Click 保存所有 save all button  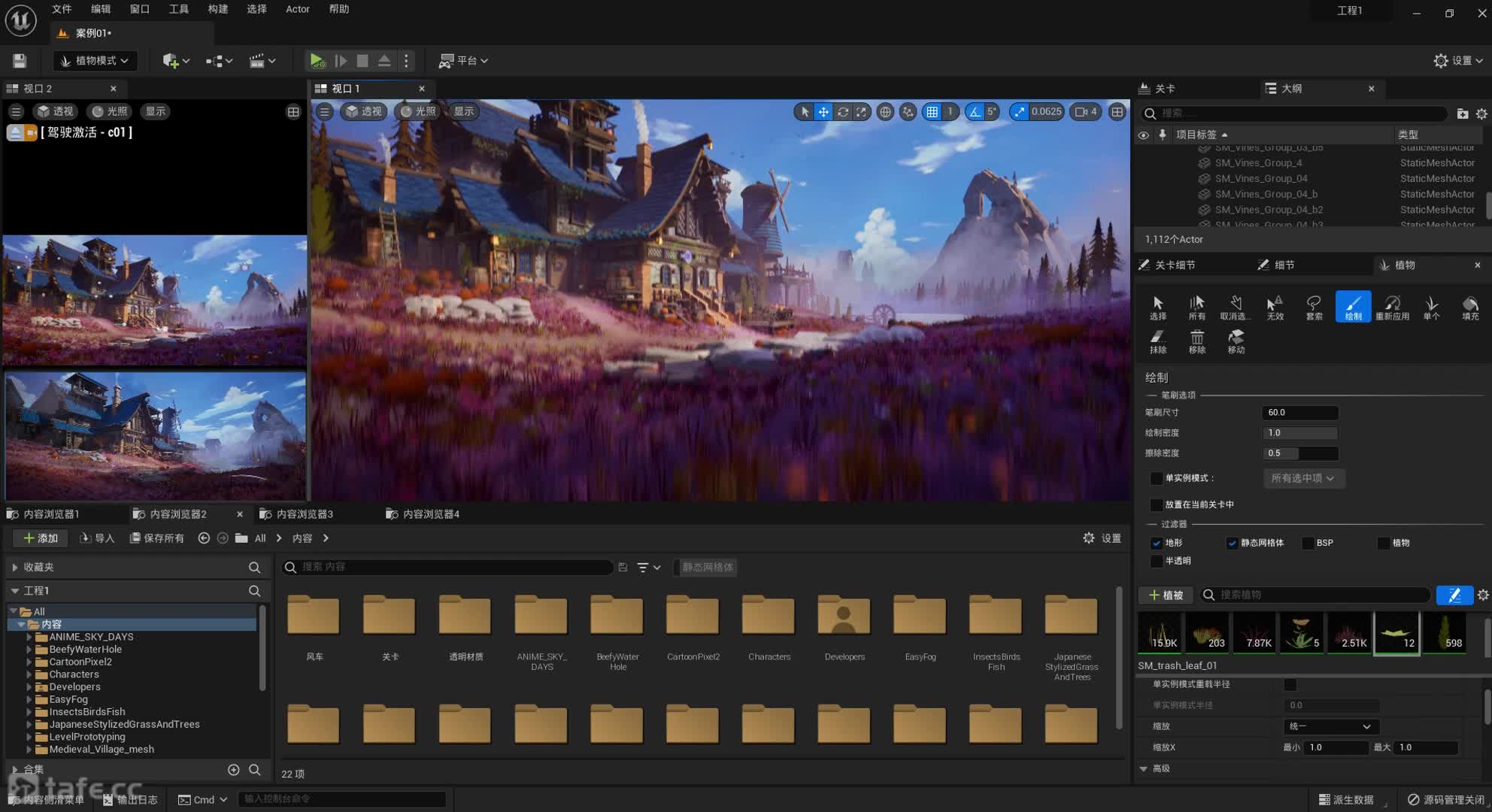click(157, 538)
